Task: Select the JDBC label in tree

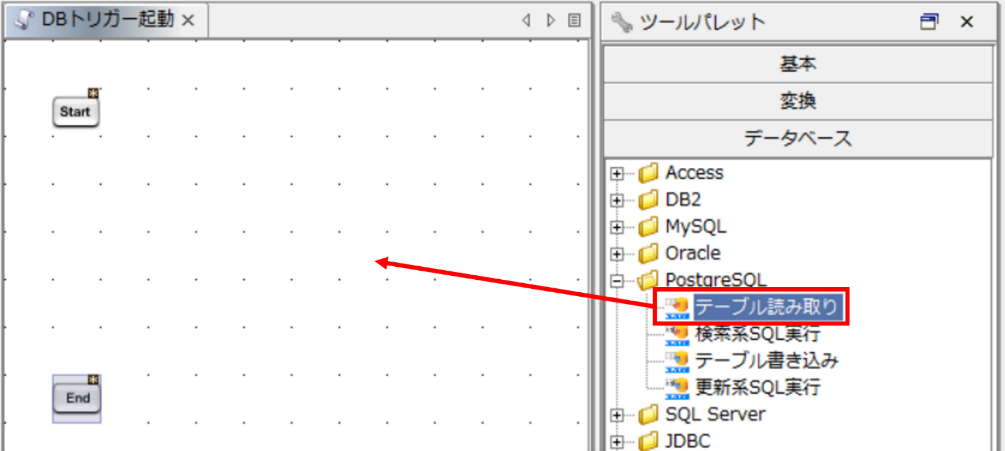Action: [x=688, y=441]
